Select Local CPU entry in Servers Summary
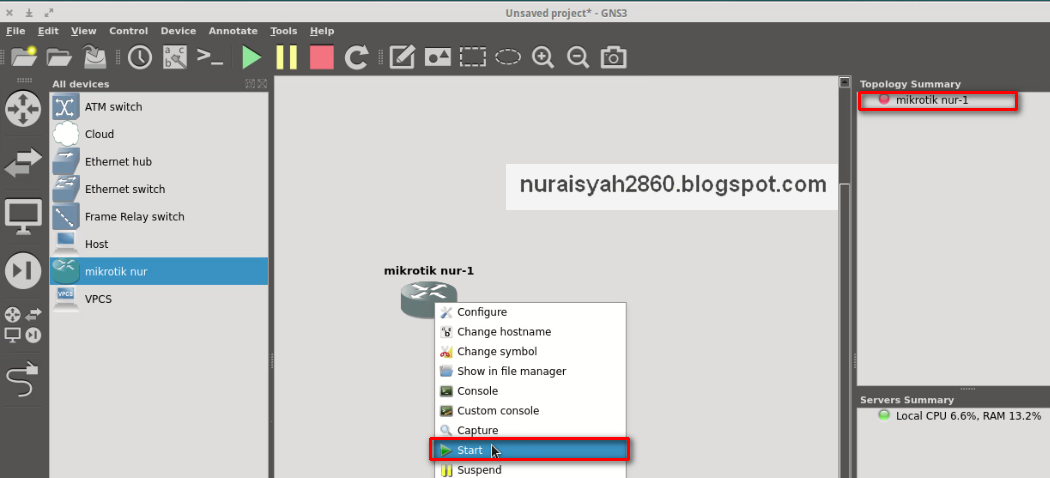The height and width of the screenshot is (478, 1050). pos(968,416)
